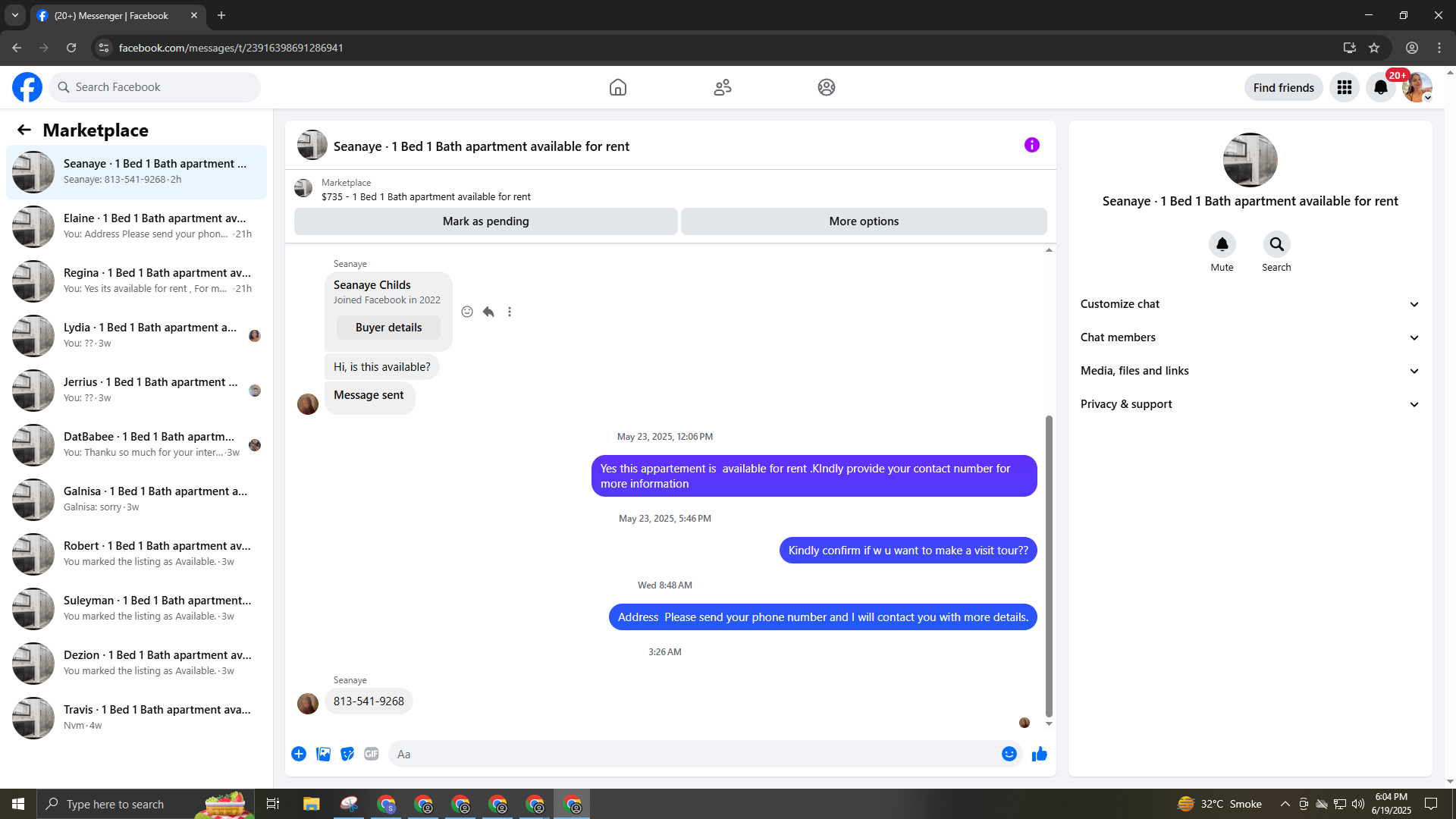The height and width of the screenshot is (819, 1456).
Task: Expand Privacy & support section
Action: click(1250, 404)
